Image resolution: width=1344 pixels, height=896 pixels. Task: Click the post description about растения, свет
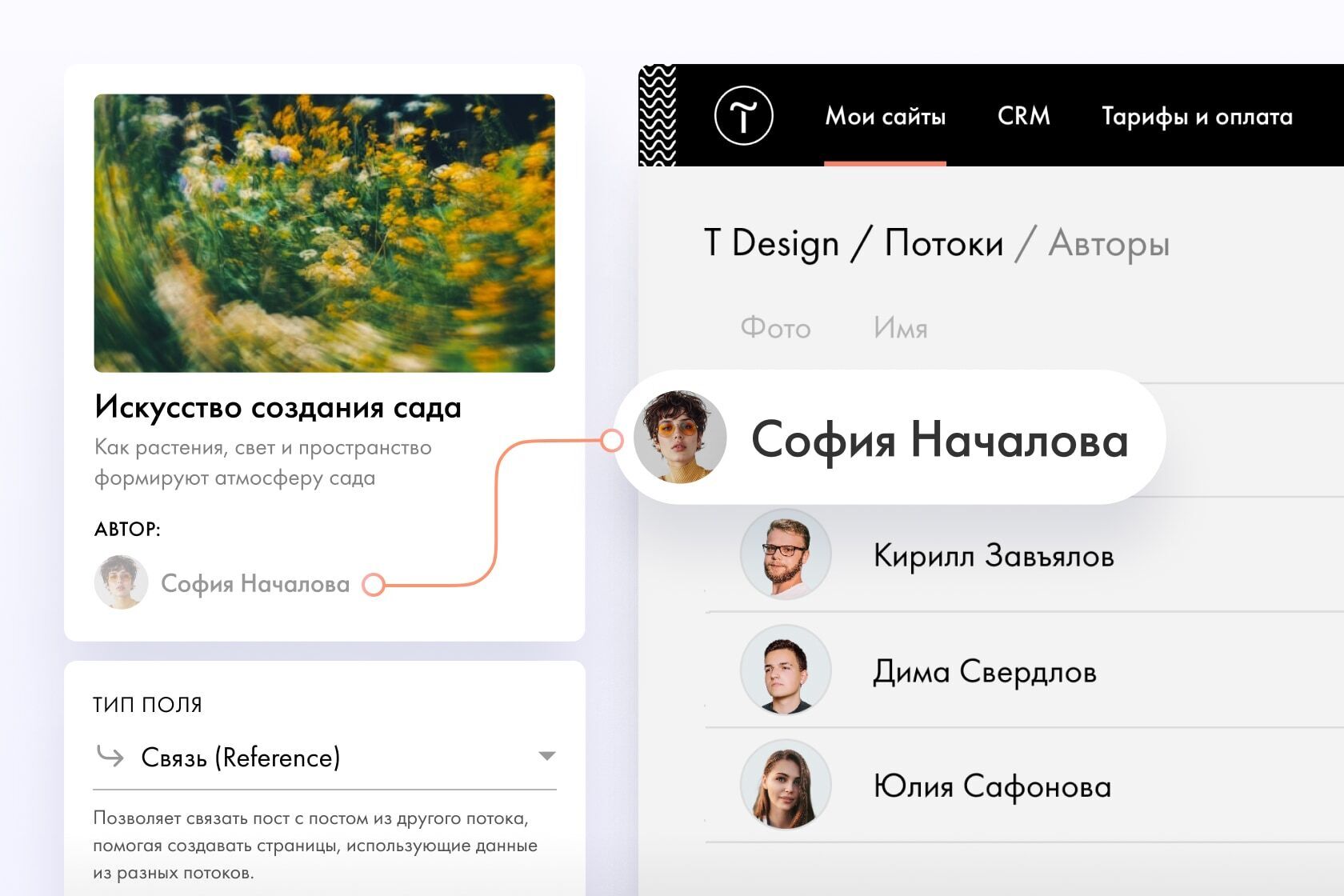pos(263,462)
